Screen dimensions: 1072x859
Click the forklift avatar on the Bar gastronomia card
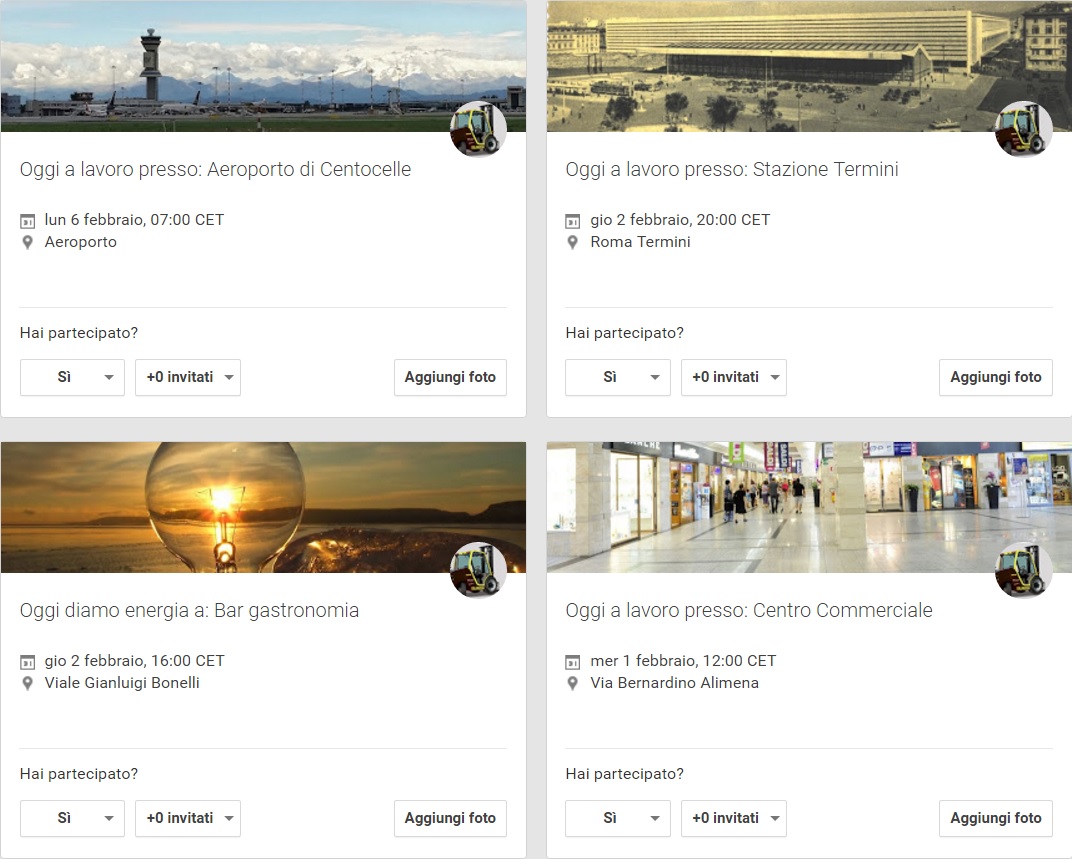coord(479,570)
